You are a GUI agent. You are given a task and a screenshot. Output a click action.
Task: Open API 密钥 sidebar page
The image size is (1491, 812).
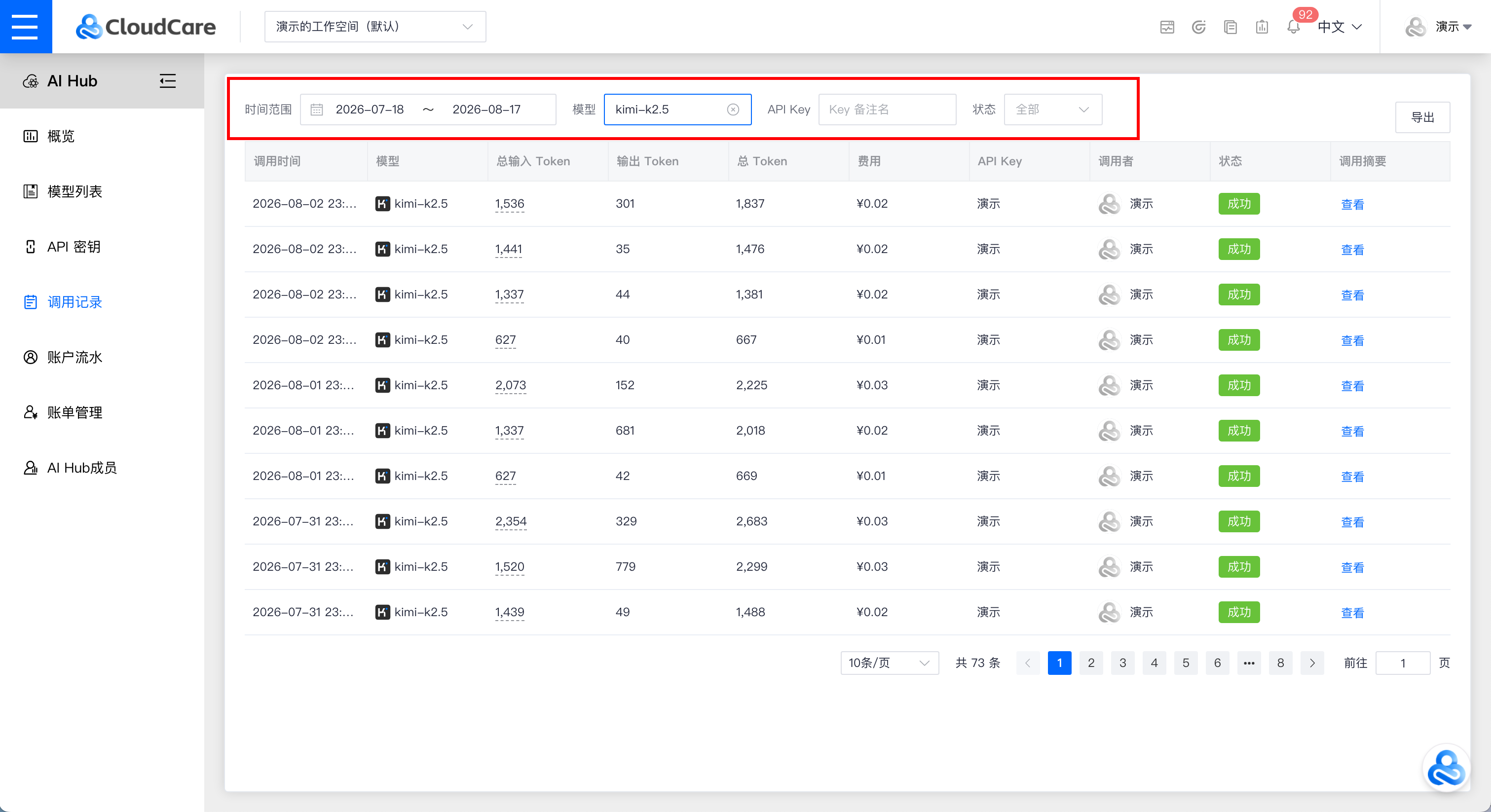[x=73, y=247]
